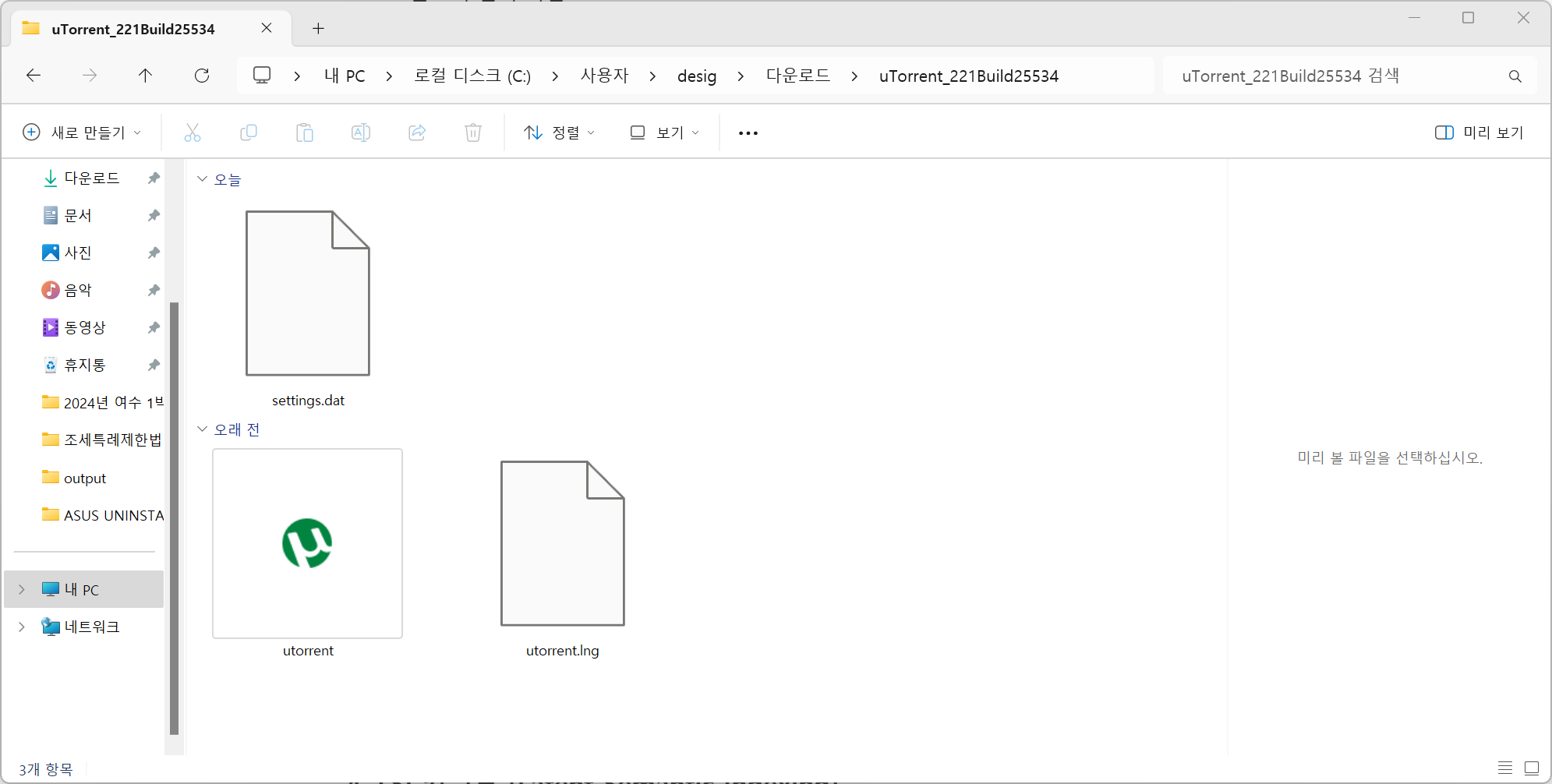Click desig breadcrumb
This screenshot has height=784, width=1552.
tap(697, 76)
